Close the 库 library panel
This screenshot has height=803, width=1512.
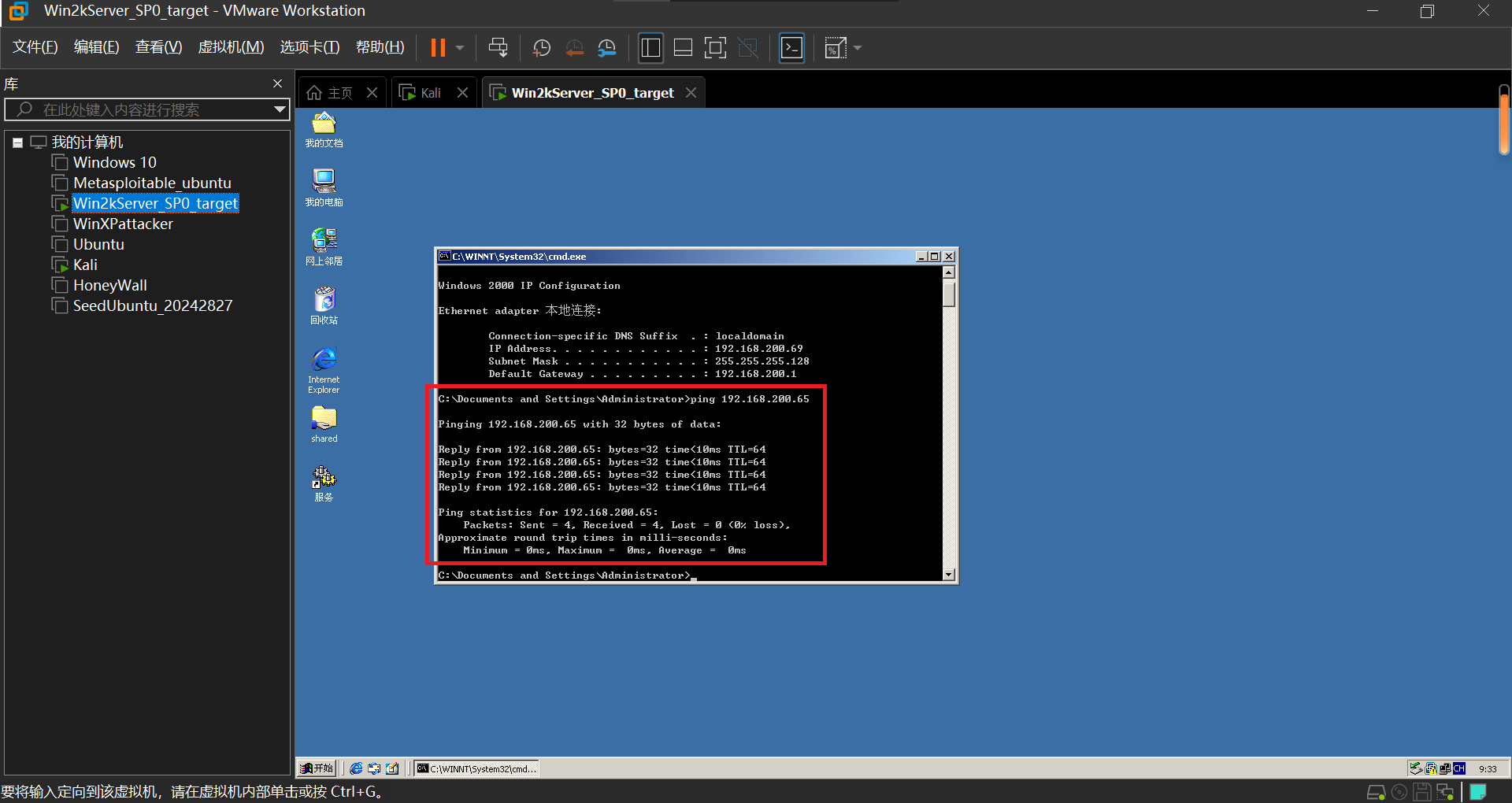(277, 83)
